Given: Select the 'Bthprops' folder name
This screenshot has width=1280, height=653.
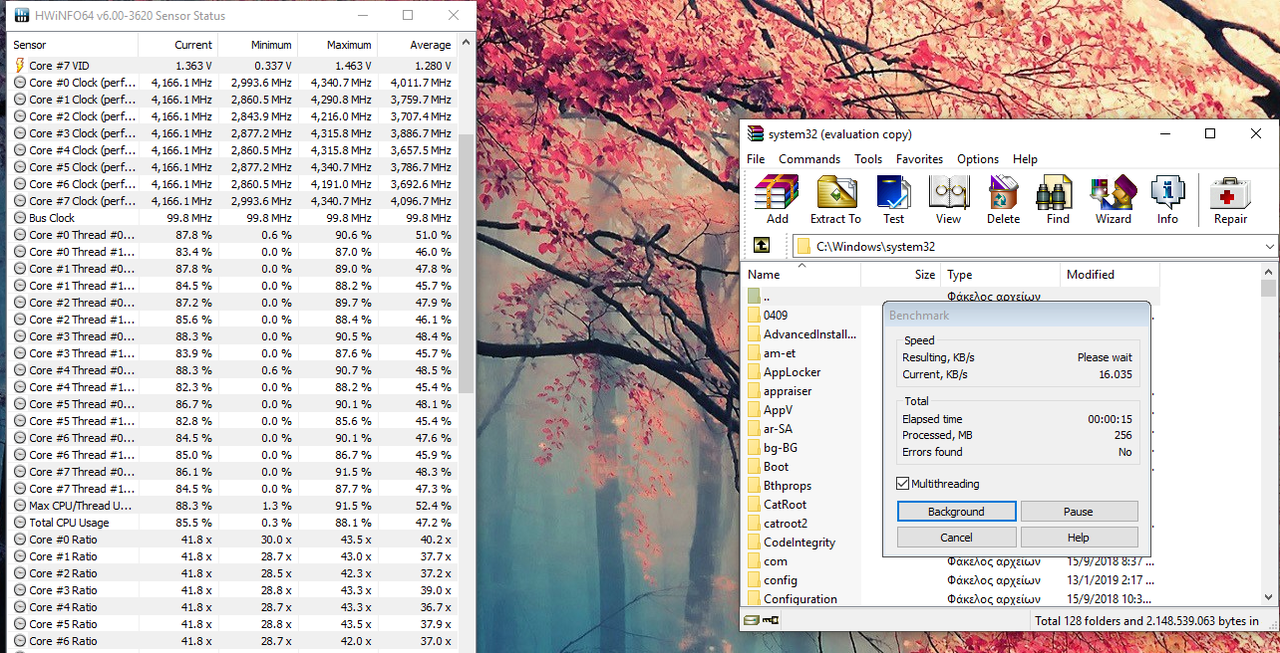Looking at the screenshot, I should click(x=787, y=486).
